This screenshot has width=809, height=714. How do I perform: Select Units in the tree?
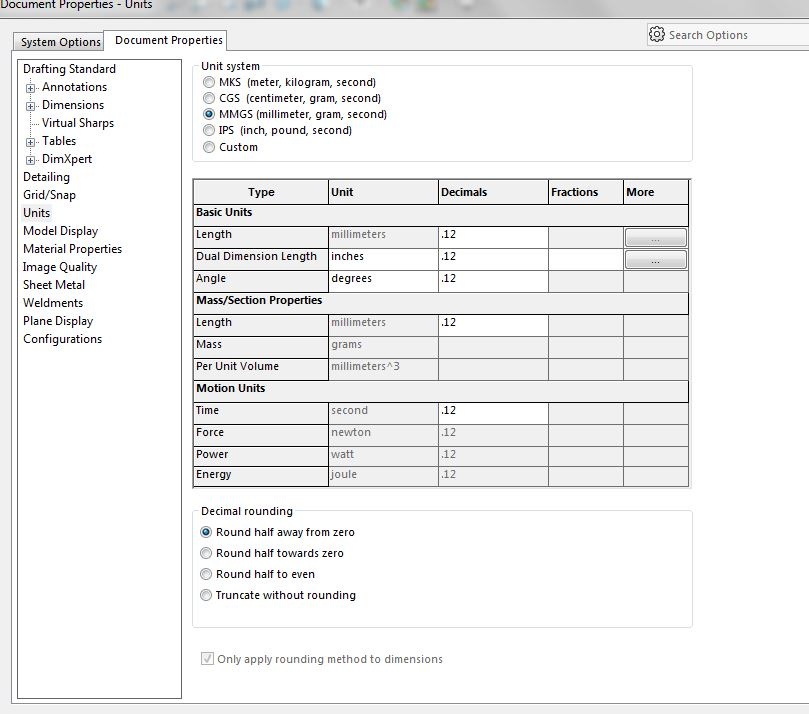(36, 213)
